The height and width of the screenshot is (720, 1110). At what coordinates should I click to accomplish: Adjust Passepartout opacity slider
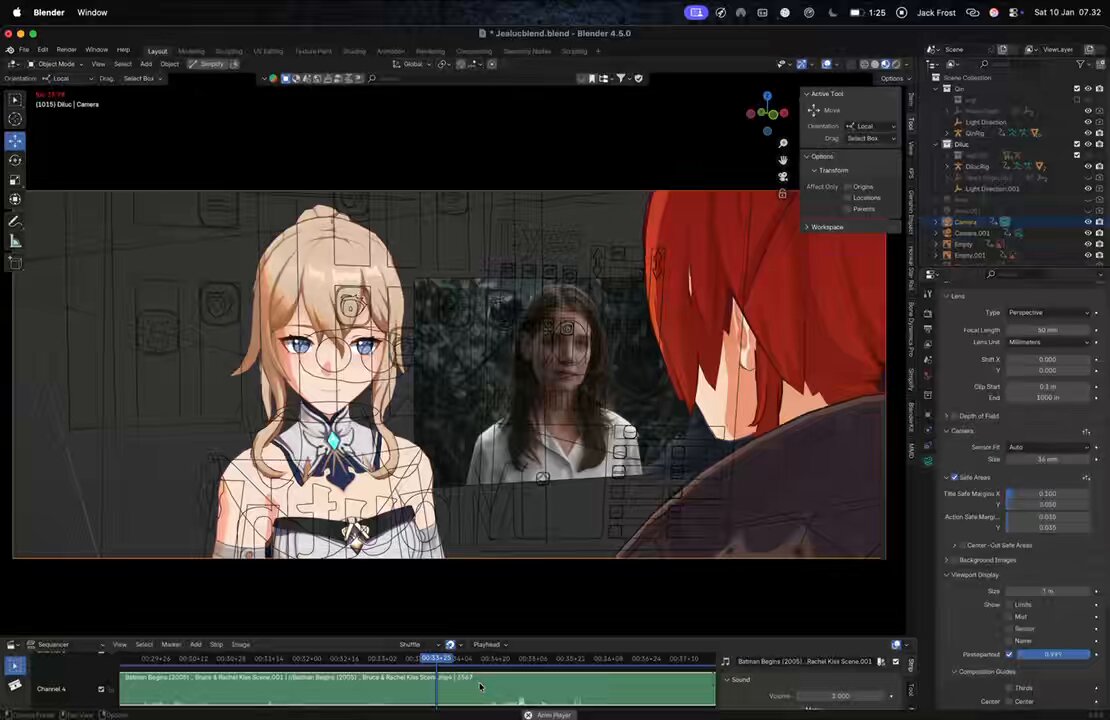(x=1053, y=654)
